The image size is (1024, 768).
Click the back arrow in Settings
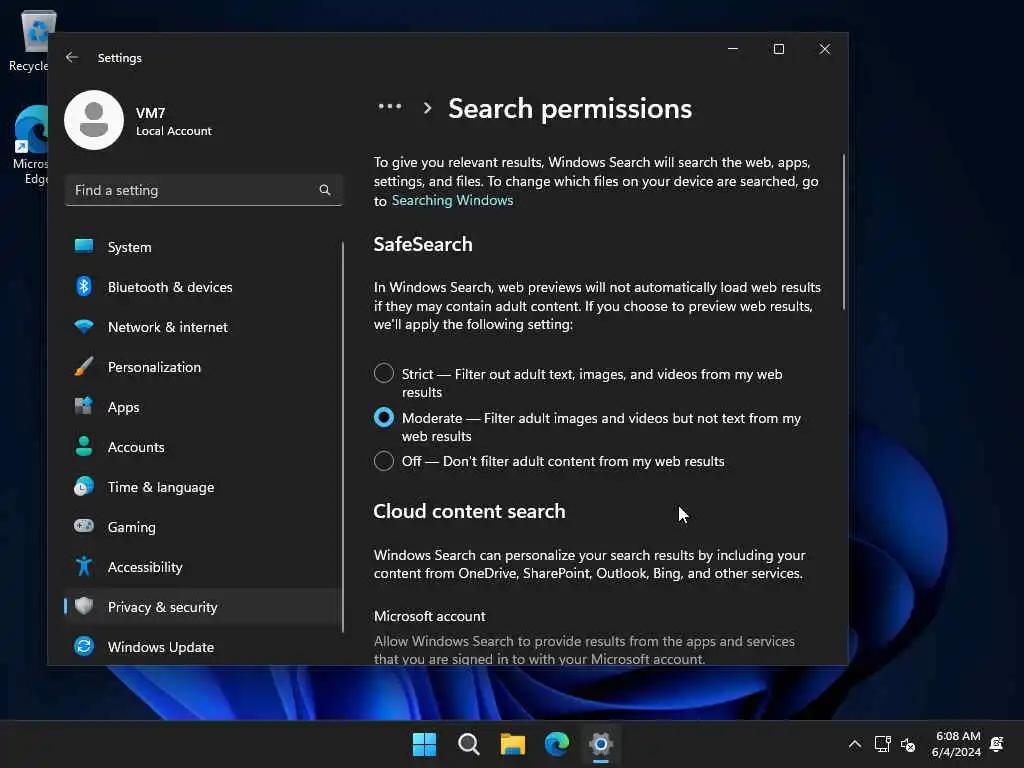click(72, 57)
